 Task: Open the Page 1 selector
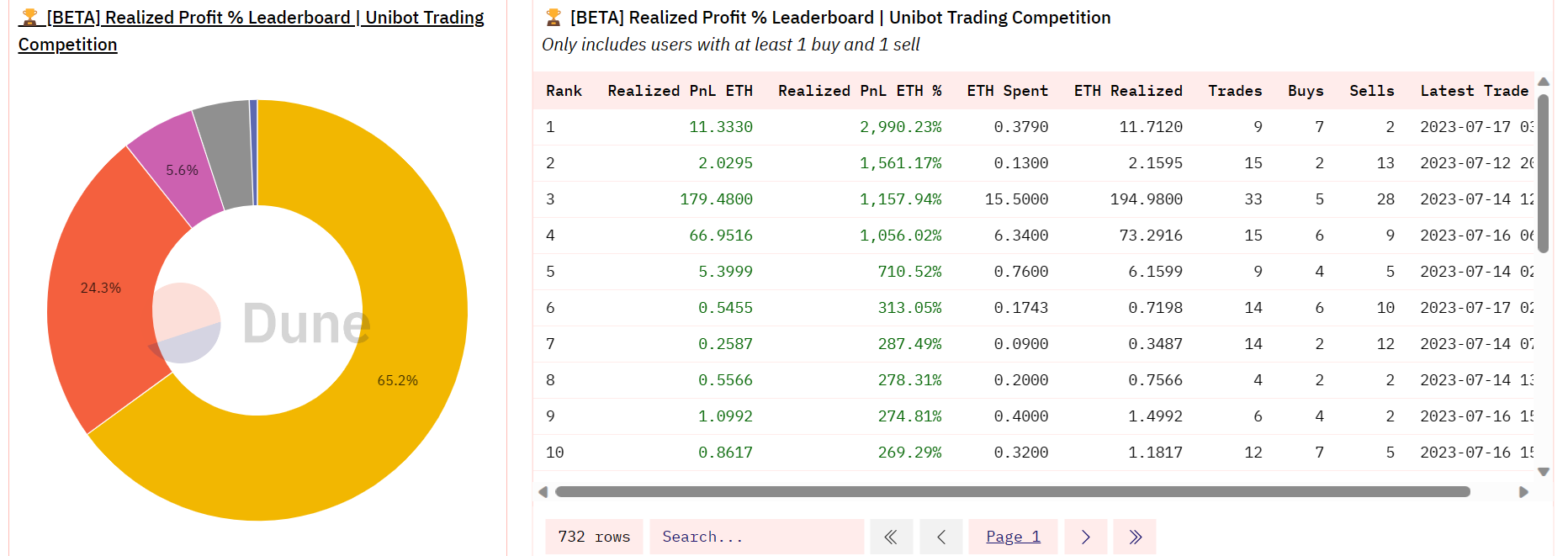[1013, 537]
